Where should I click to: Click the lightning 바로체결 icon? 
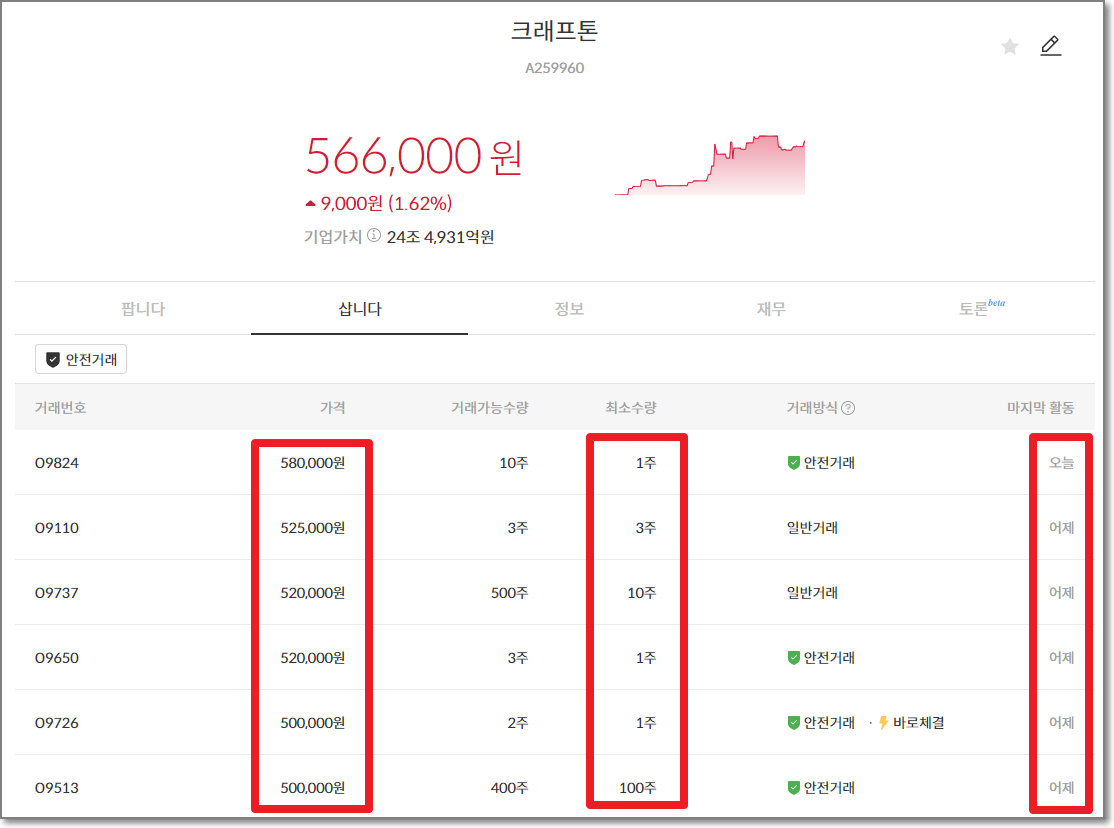coord(883,723)
